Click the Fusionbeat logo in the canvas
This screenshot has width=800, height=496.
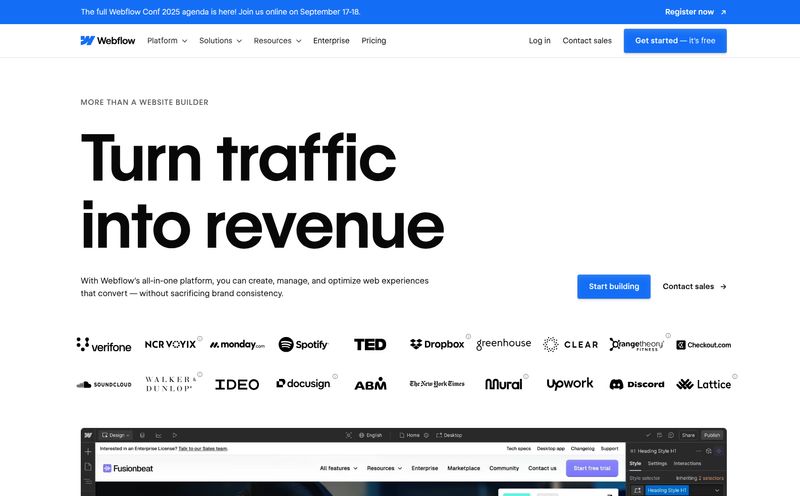click(128, 468)
